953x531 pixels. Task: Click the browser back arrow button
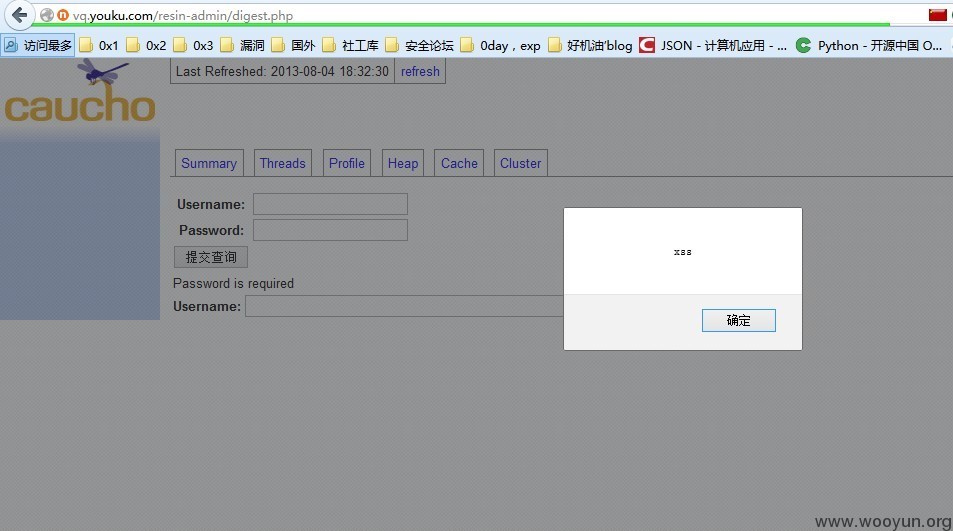pos(19,15)
